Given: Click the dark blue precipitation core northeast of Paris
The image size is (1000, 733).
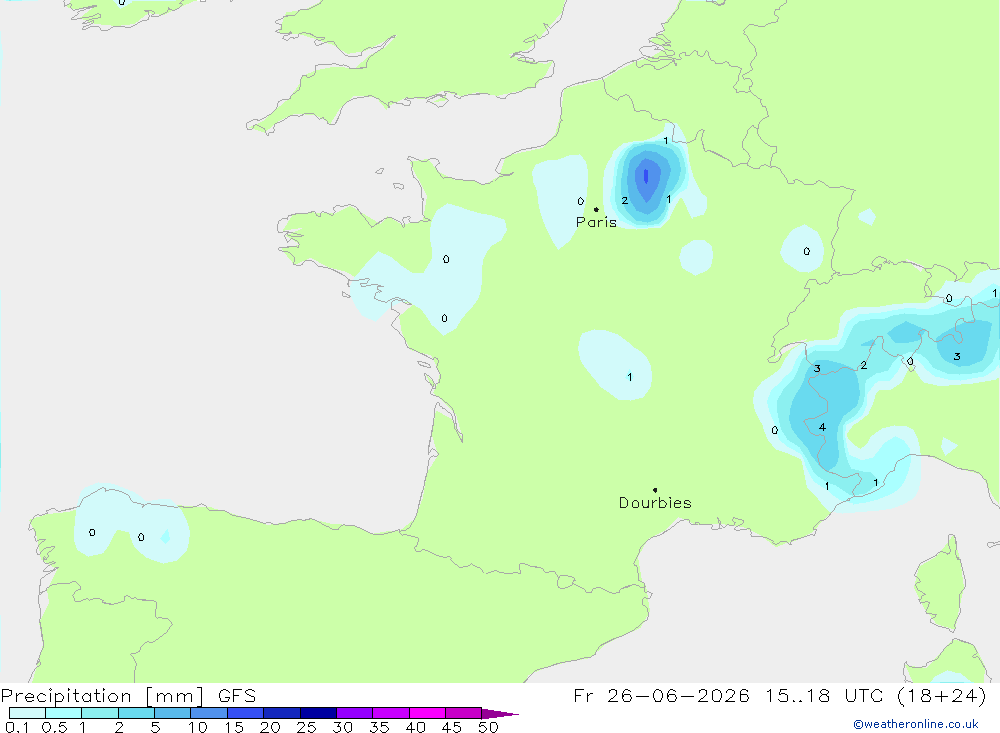Looking at the screenshot, I should click(646, 176).
